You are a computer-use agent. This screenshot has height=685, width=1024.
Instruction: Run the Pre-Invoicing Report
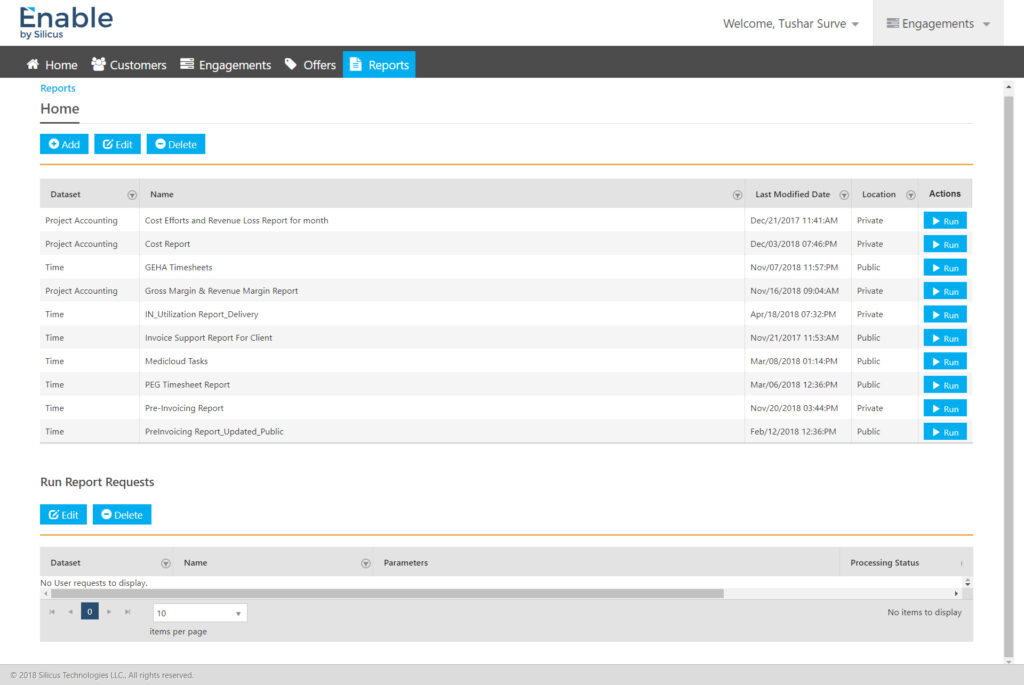pos(945,409)
